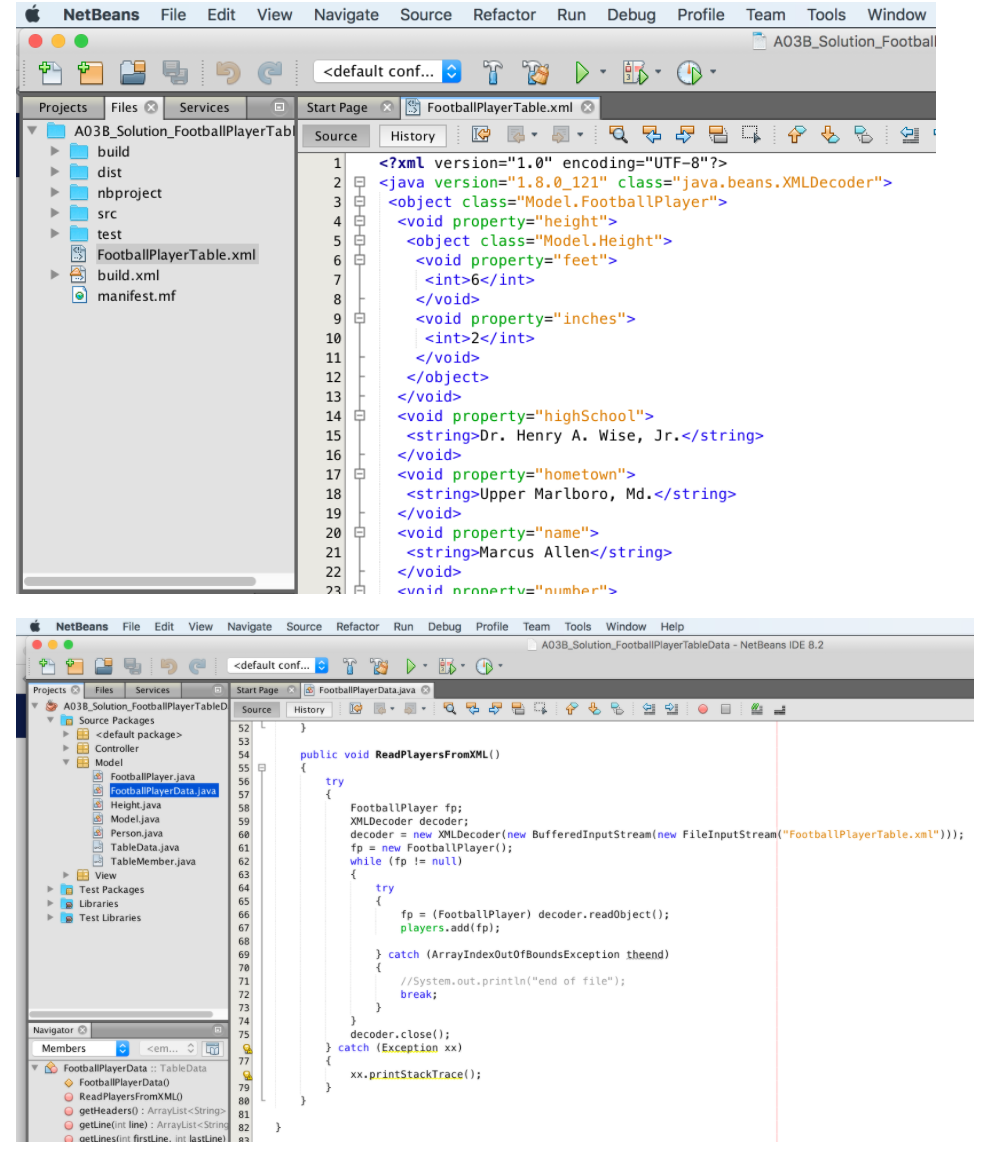The width and height of the screenshot is (984, 1156).
Task: Run the project with the green Run icon
Action: [583, 72]
